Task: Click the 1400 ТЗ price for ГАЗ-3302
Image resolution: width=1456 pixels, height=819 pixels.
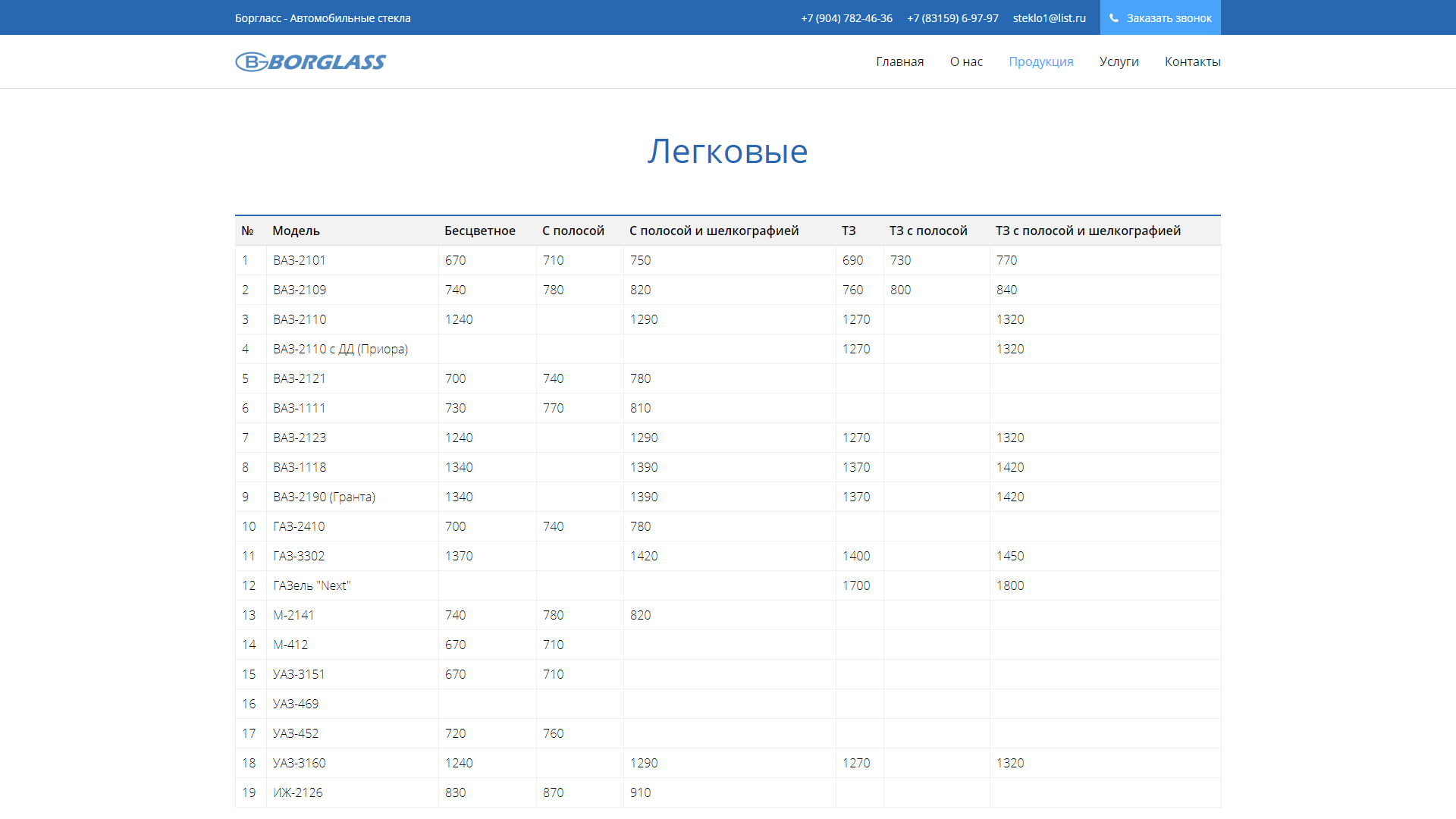Action: pos(856,556)
